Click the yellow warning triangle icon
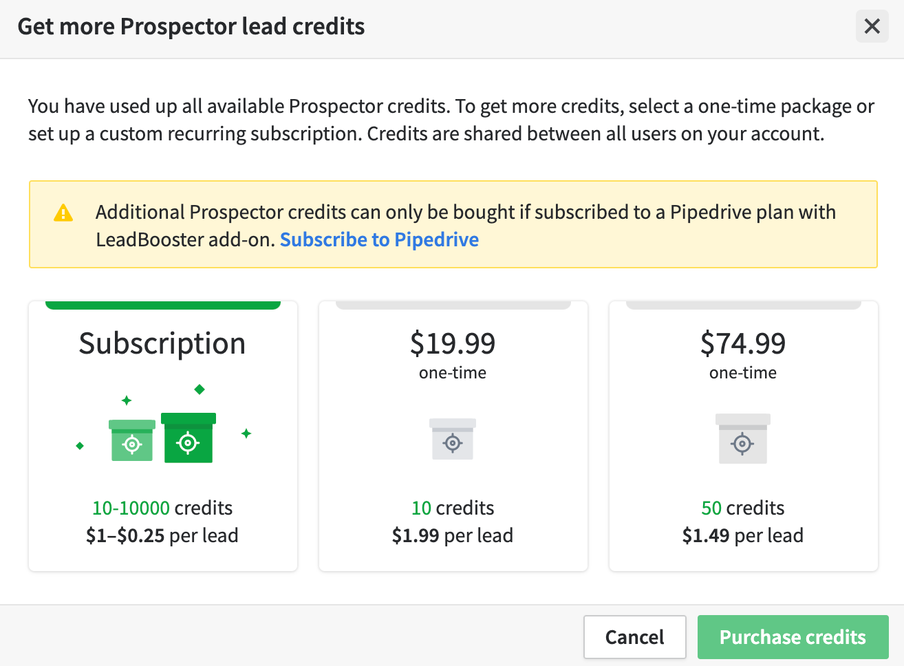Viewport: 904px width, 666px height. (x=63, y=213)
